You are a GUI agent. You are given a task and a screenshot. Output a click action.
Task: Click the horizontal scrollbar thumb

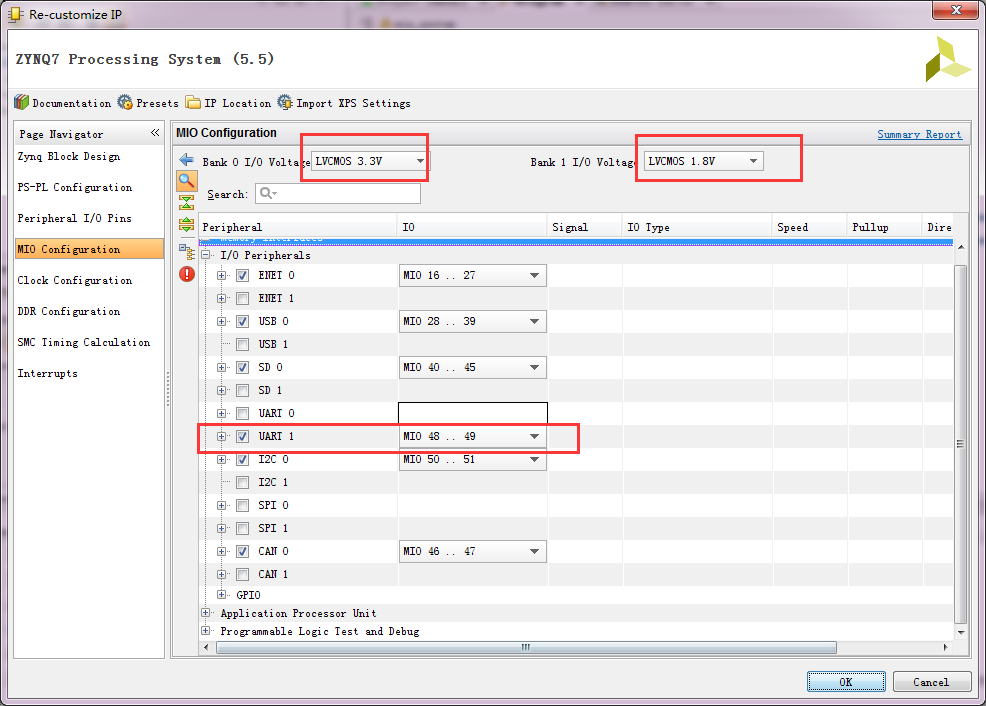pyautogui.click(x=526, y=647)
